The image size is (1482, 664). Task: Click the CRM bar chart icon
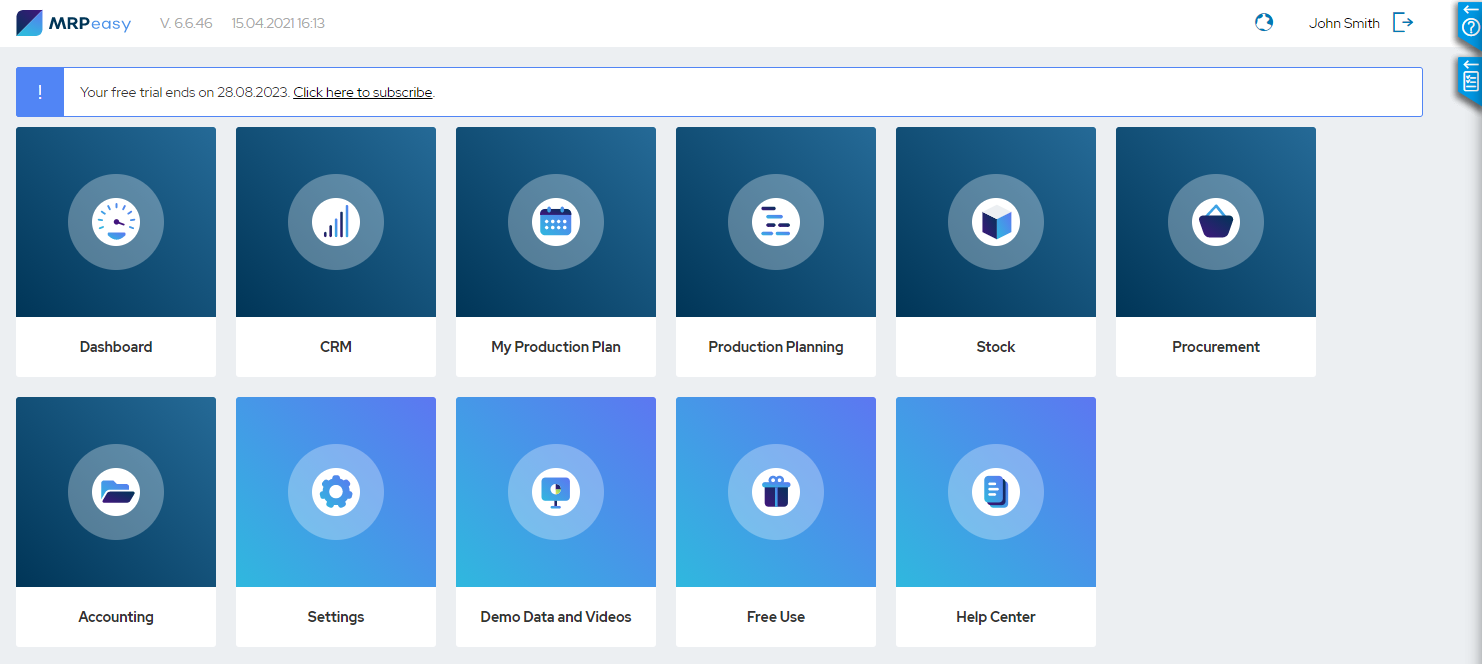click(x=335, y=222)
